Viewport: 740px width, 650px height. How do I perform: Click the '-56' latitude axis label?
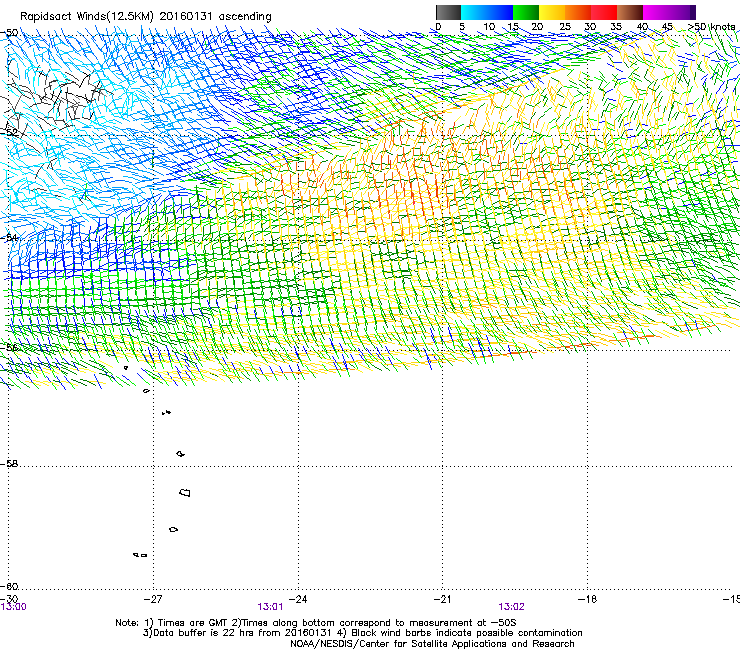[9, 347]
